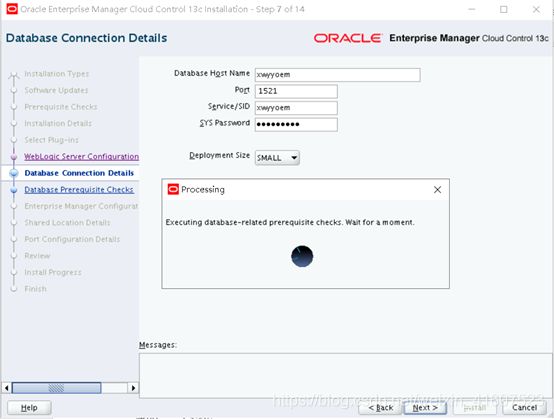
Task: Click the Cancel button
Action: click(524, 408)
